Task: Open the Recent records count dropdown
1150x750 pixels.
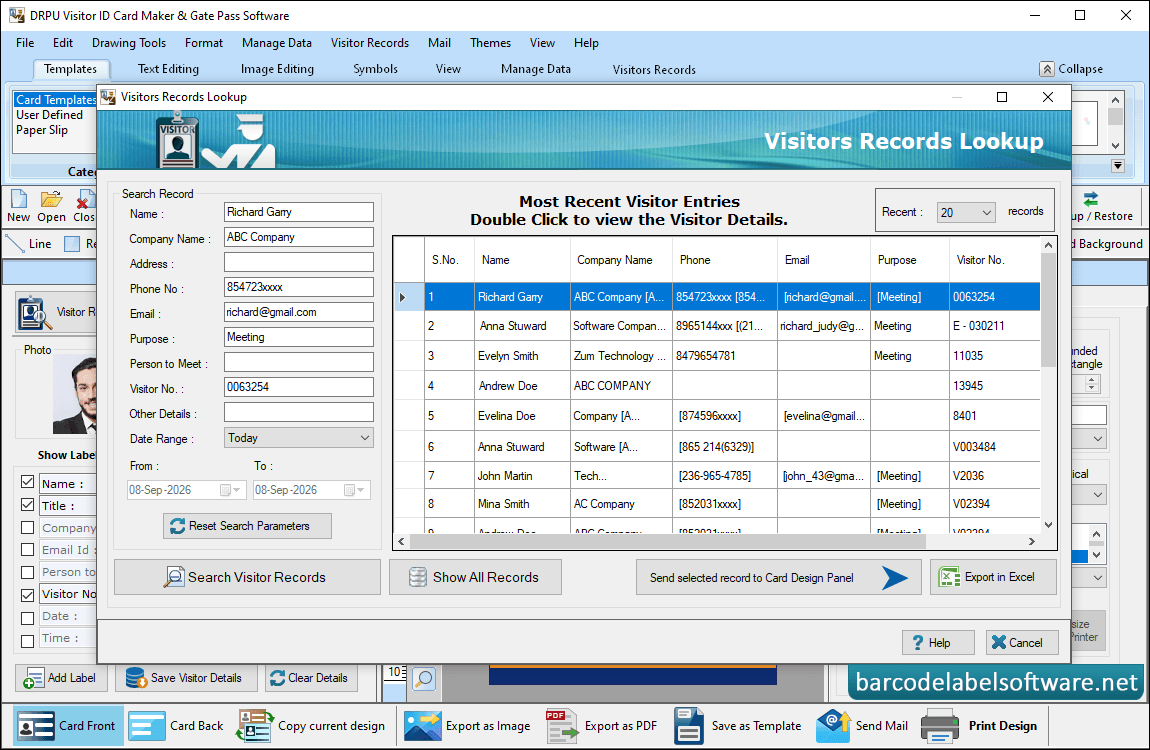Action: tap(966, 212)
